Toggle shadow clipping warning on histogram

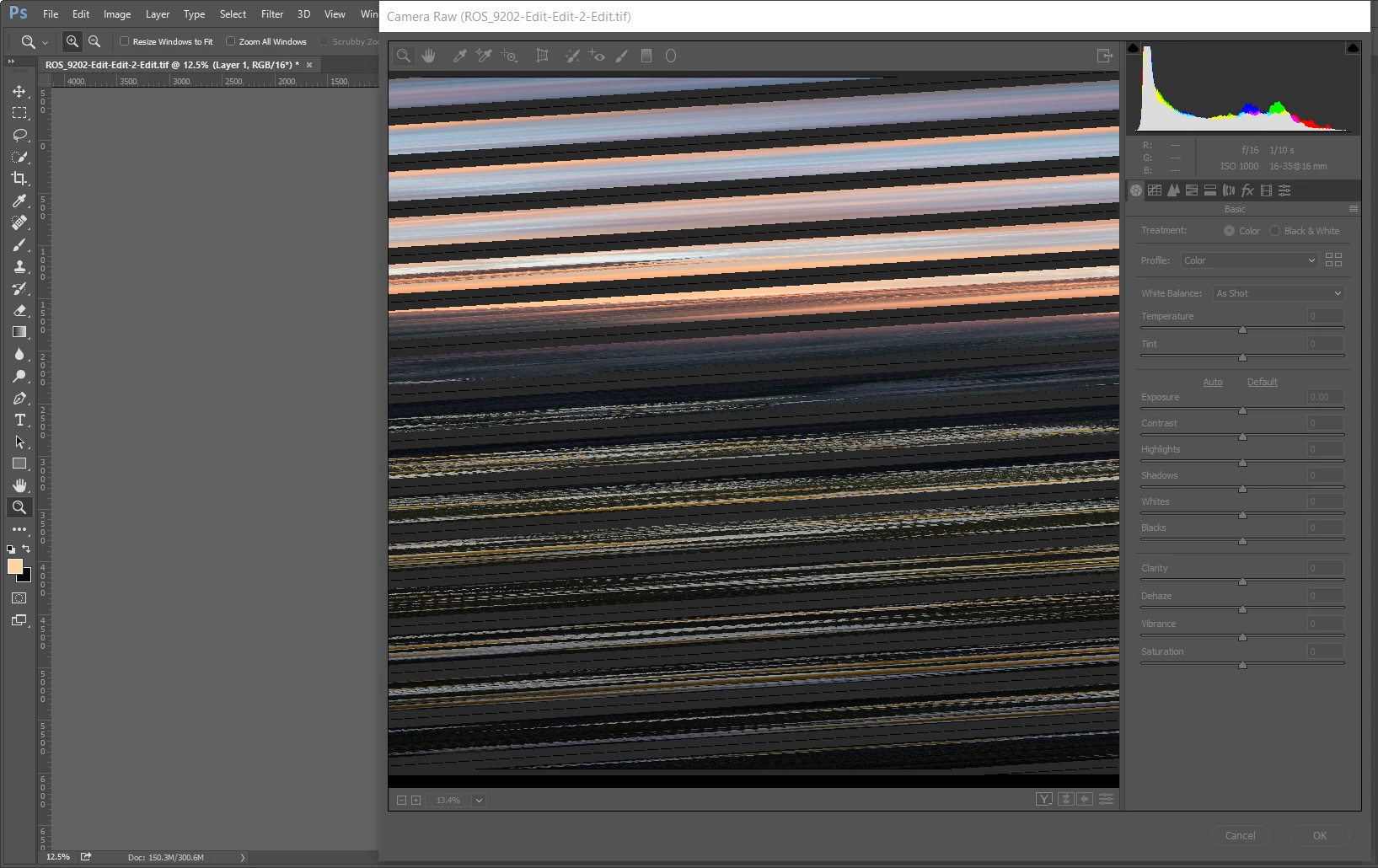point(1134,49)
